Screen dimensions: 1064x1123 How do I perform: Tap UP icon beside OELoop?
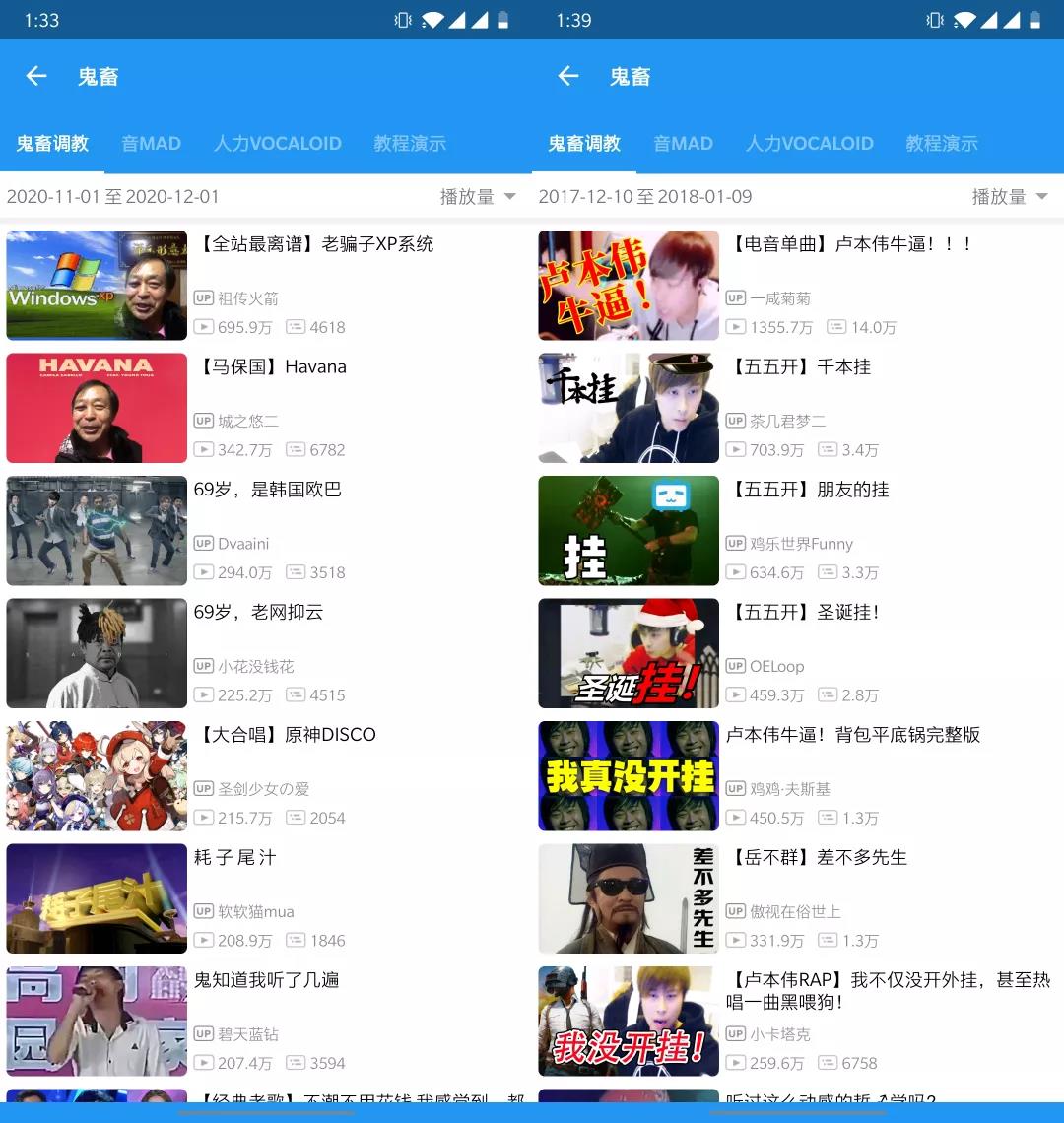tap(735, 665)
